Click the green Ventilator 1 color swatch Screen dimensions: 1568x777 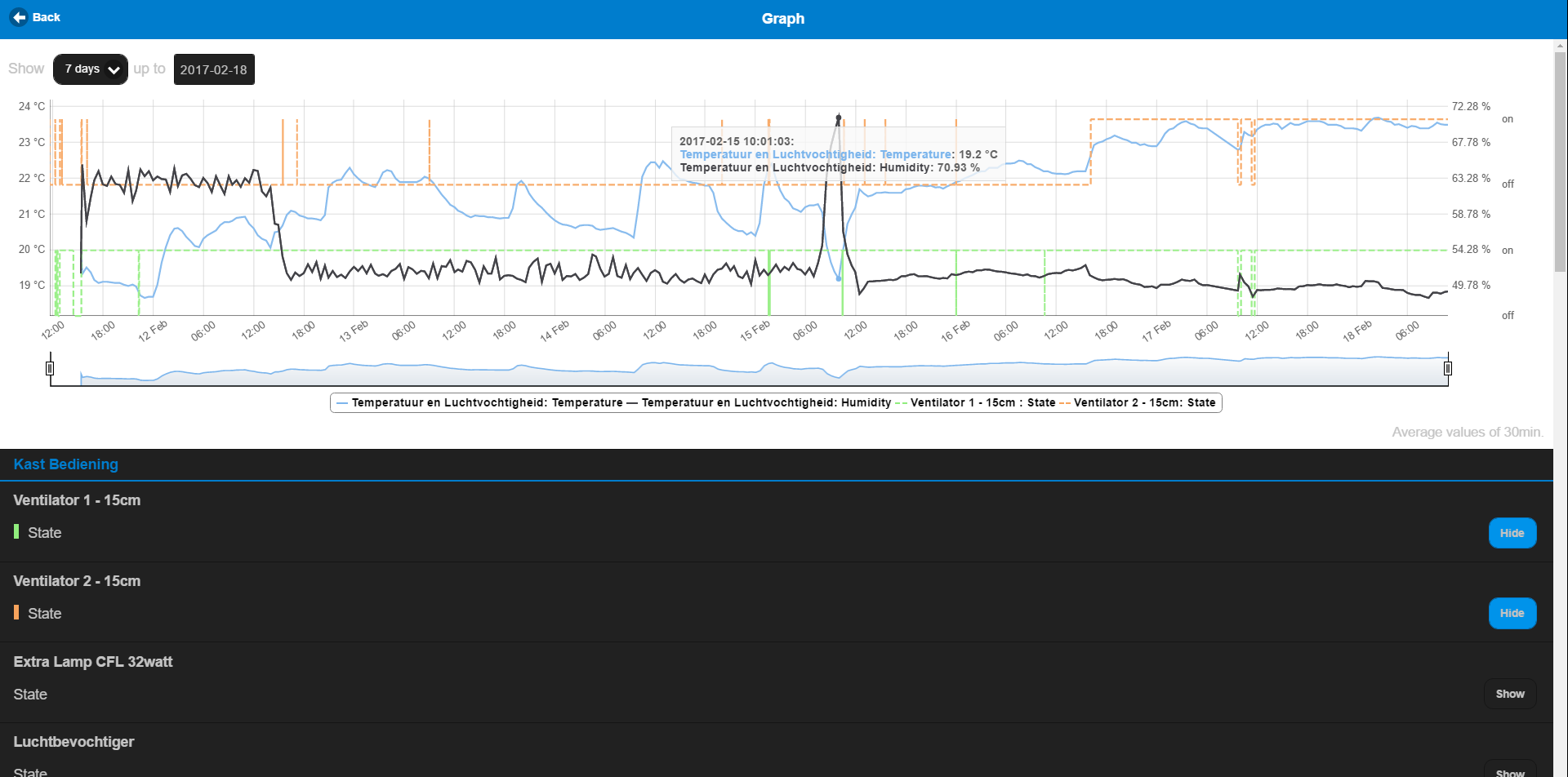(16, 531)
